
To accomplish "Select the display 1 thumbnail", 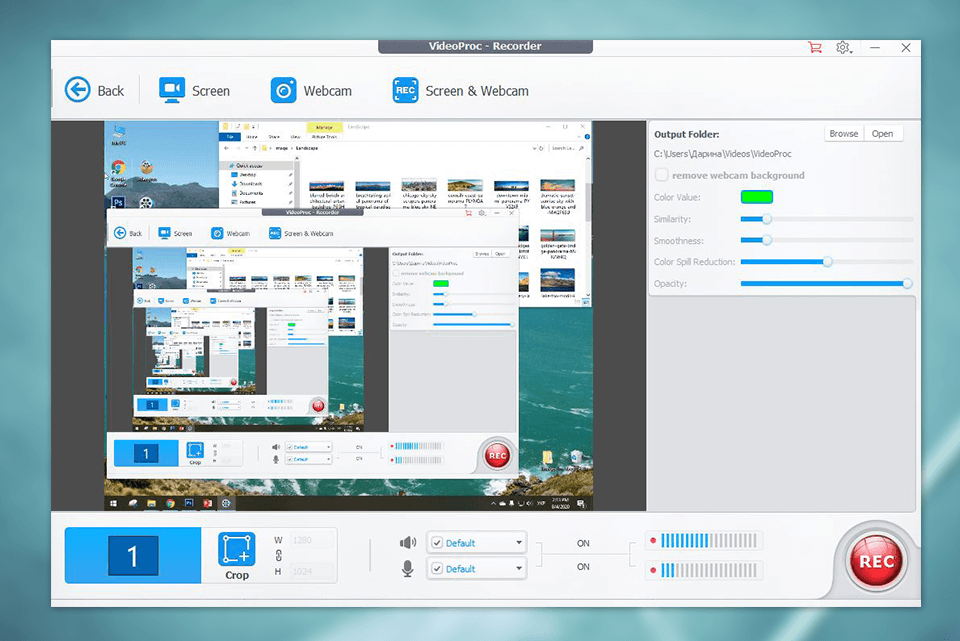I will tap(133, 556).
